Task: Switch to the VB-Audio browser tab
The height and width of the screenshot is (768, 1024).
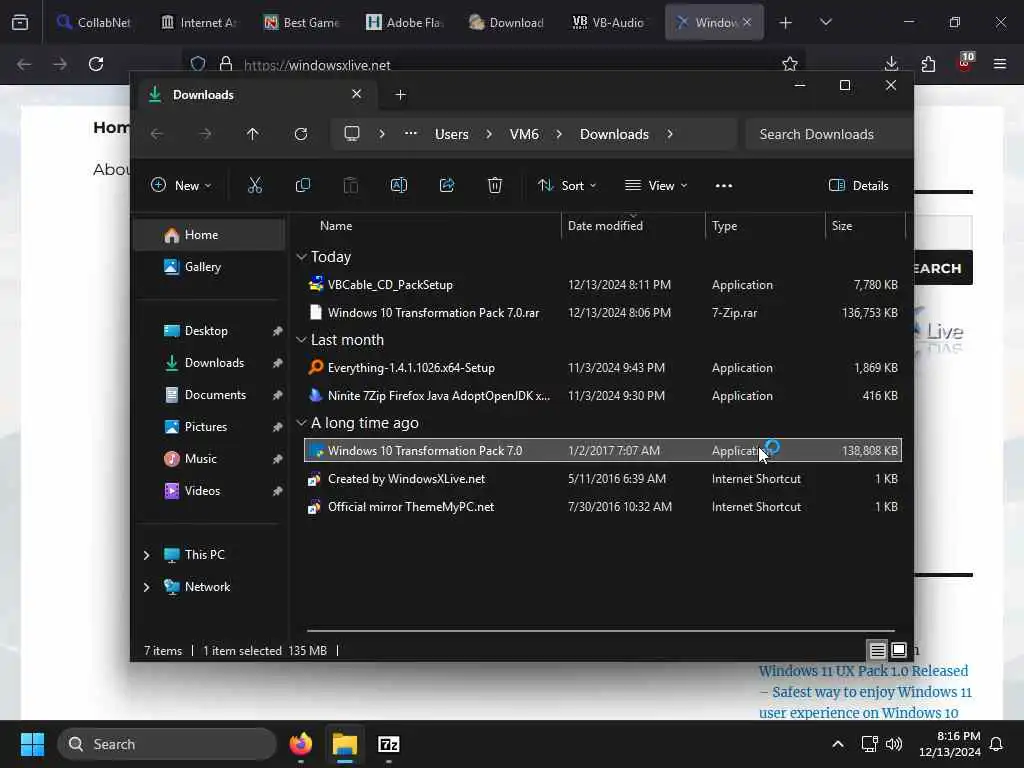Action: tap(609, 22)
